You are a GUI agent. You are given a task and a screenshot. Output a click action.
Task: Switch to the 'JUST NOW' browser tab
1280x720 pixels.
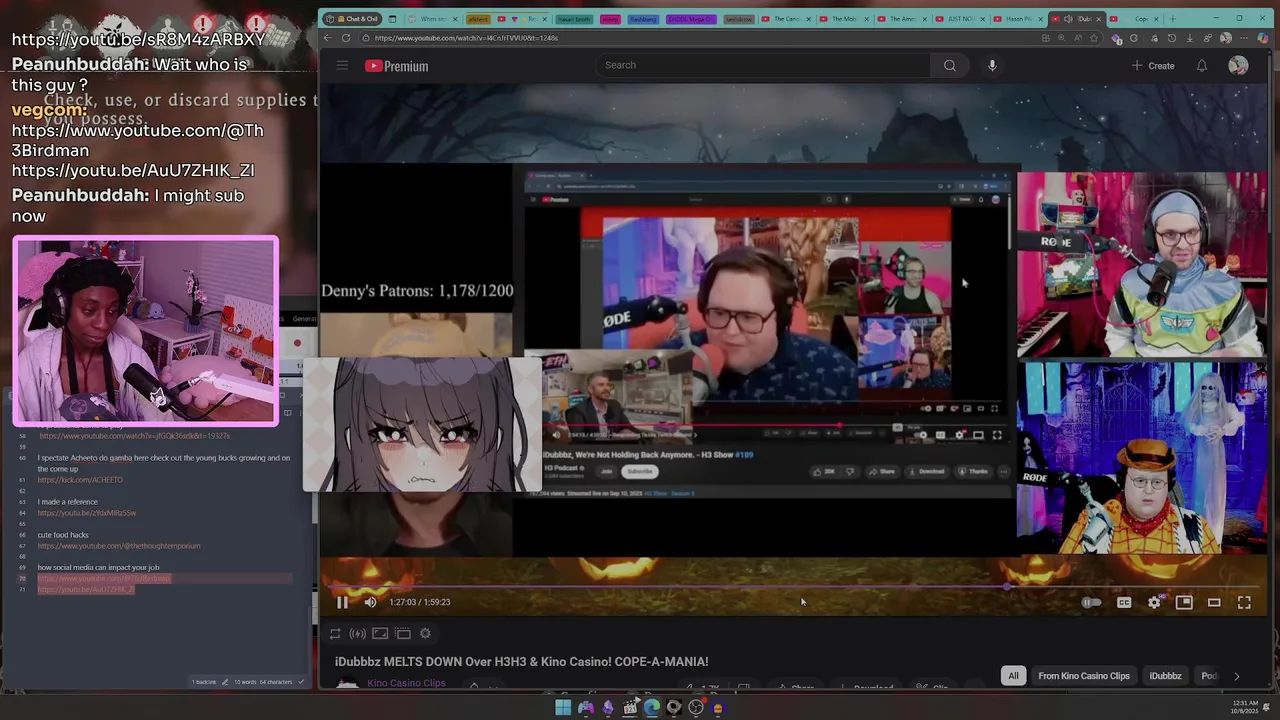coord(962,18)
